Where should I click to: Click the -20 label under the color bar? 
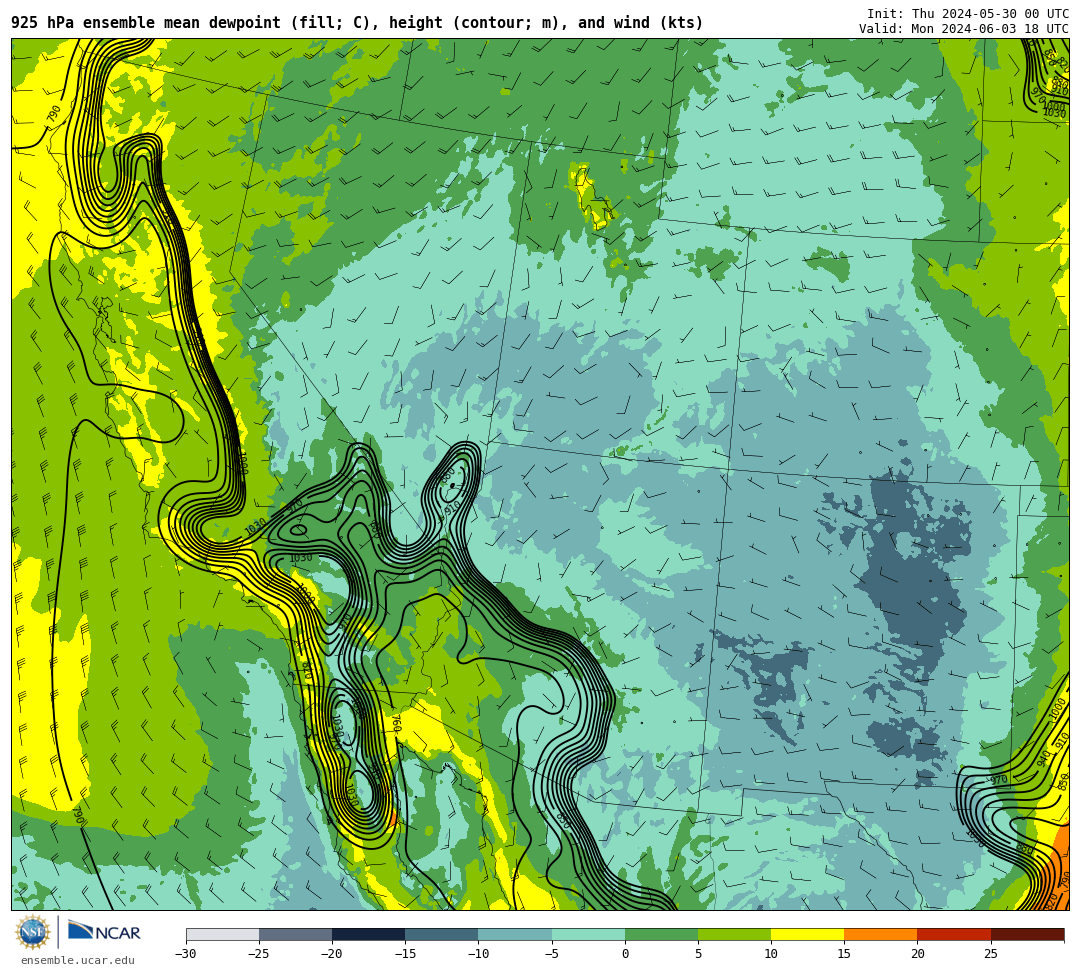coord(332,954)
